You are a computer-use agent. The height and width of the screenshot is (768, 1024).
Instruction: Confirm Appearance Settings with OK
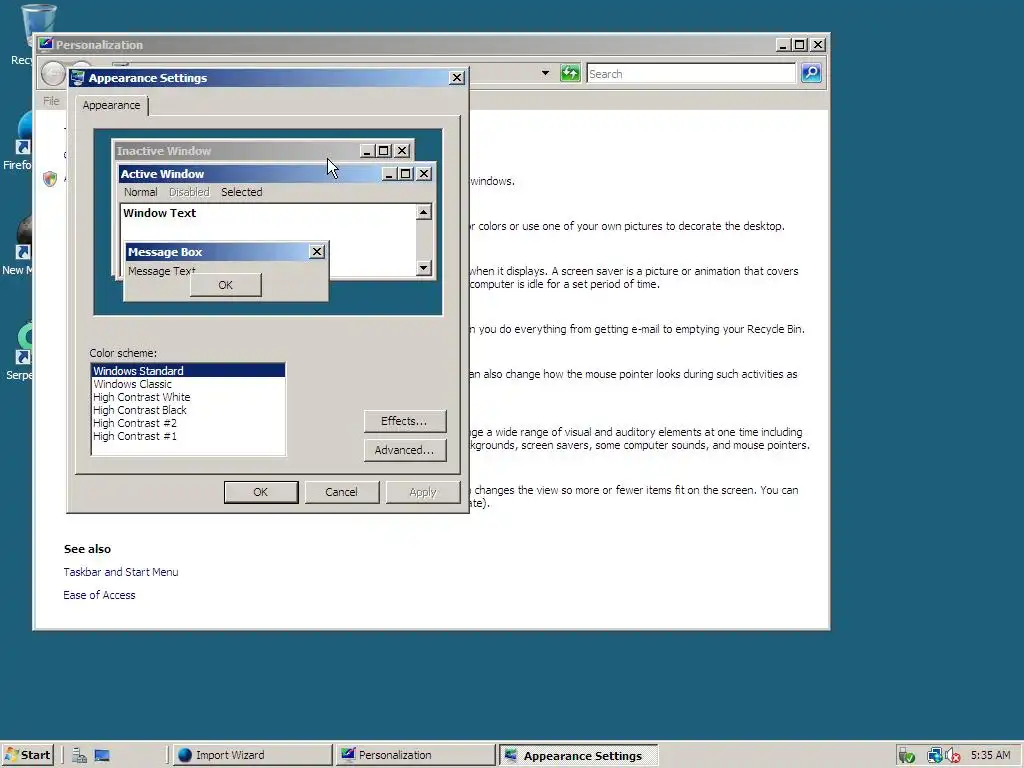(x=261, y=492)
